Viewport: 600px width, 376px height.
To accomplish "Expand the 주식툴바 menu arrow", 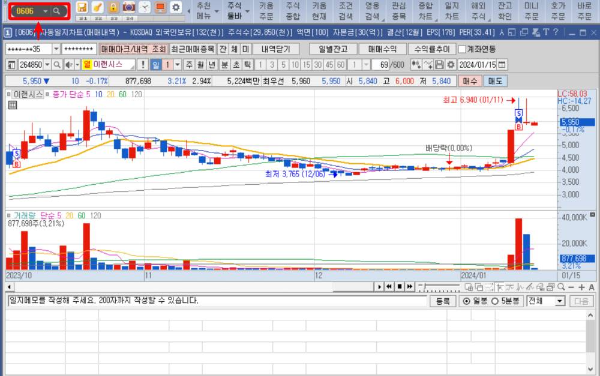I will (248, 11).
